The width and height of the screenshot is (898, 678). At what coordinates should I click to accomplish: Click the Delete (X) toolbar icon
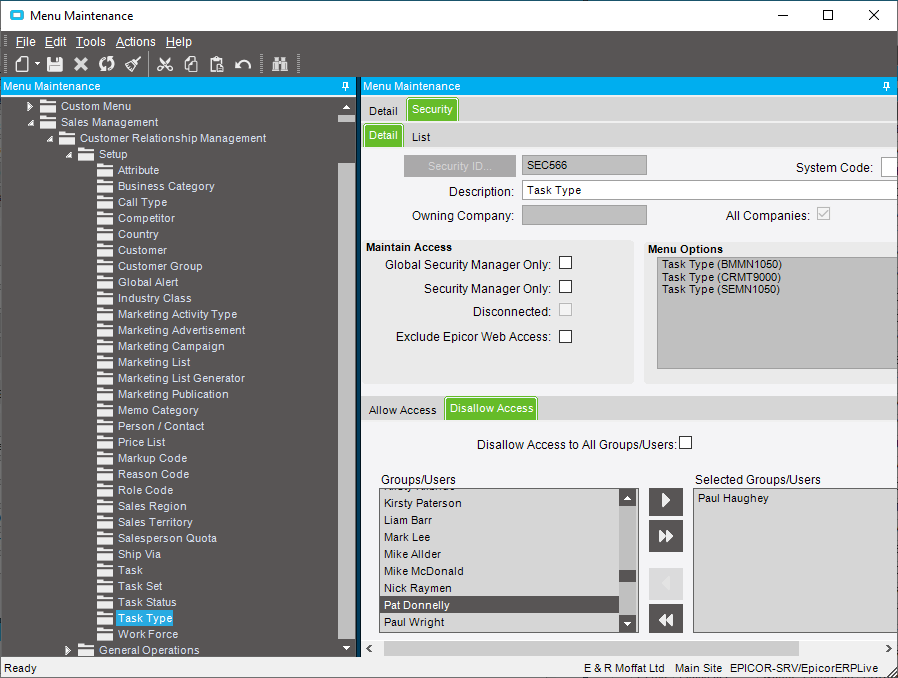click(x=81, y=64)
